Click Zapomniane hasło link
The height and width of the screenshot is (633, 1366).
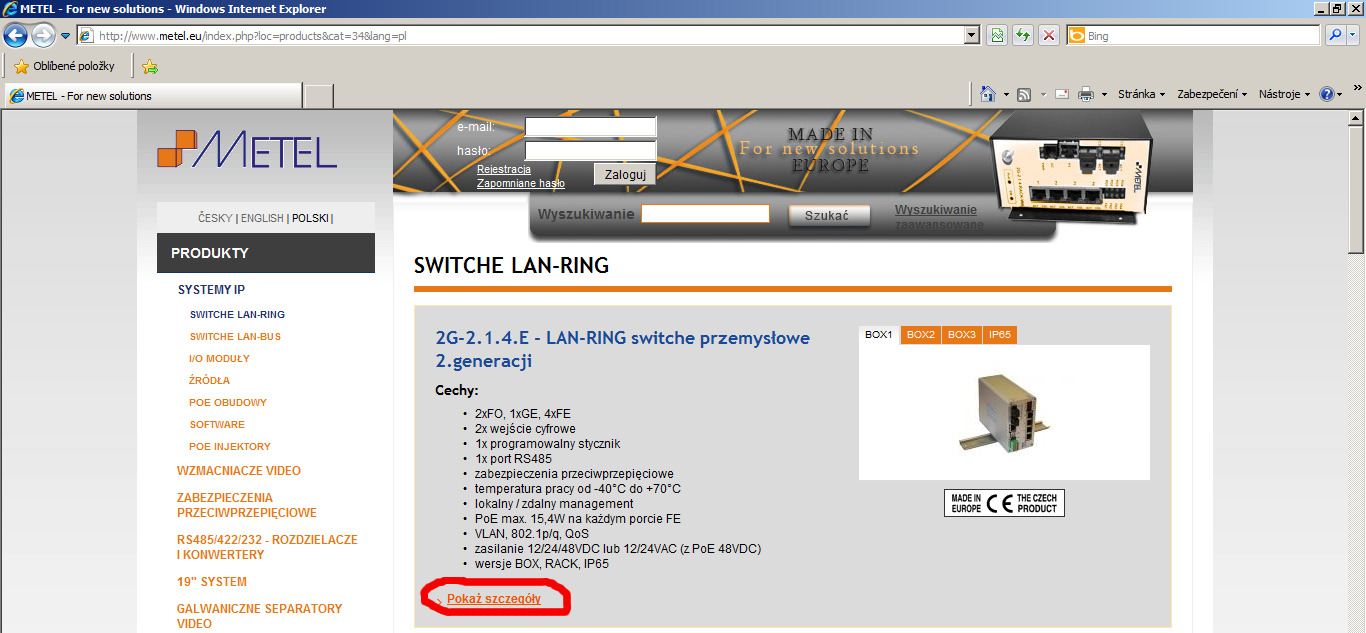(521, 183)
